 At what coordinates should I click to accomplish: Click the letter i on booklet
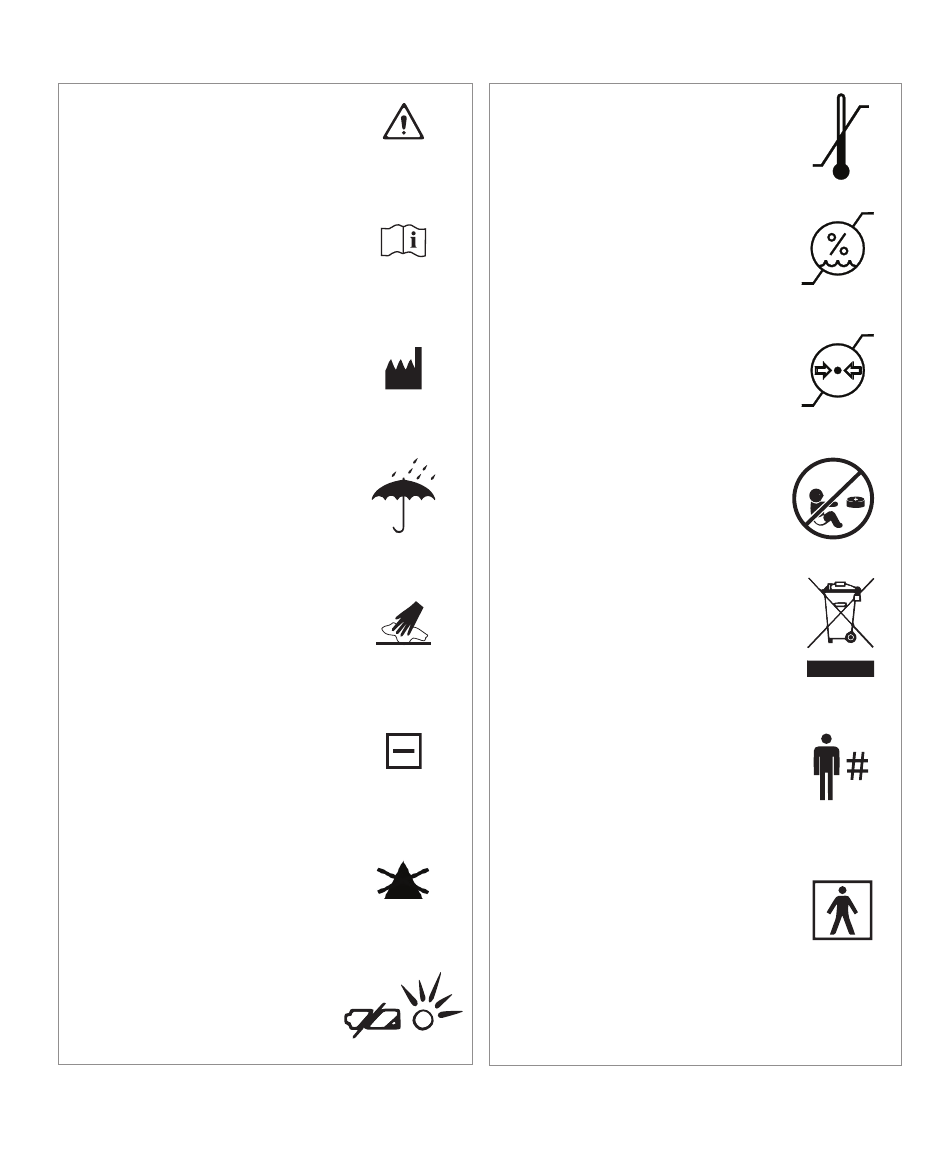414,241
